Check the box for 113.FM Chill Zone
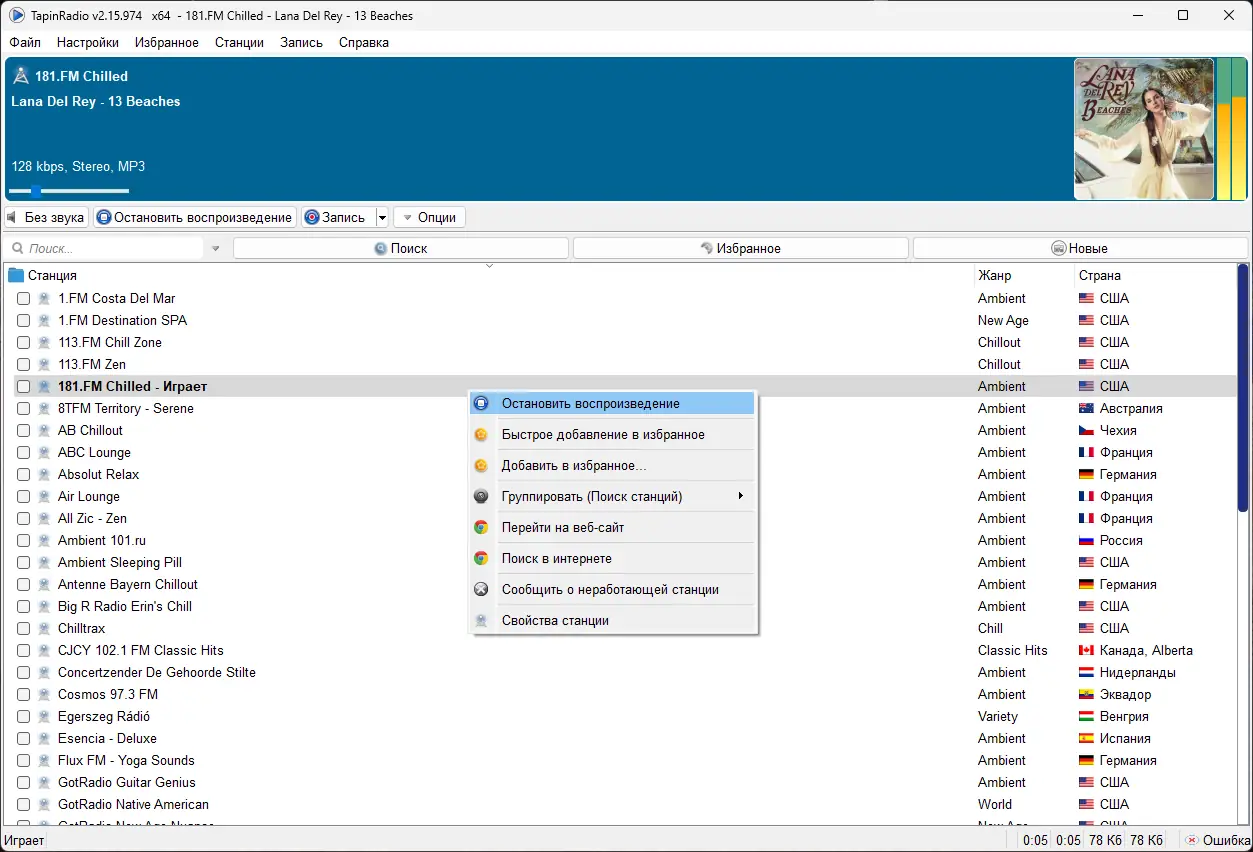Image resolution: width=1253 pixels, height=852 pixels. pos(23,342)
